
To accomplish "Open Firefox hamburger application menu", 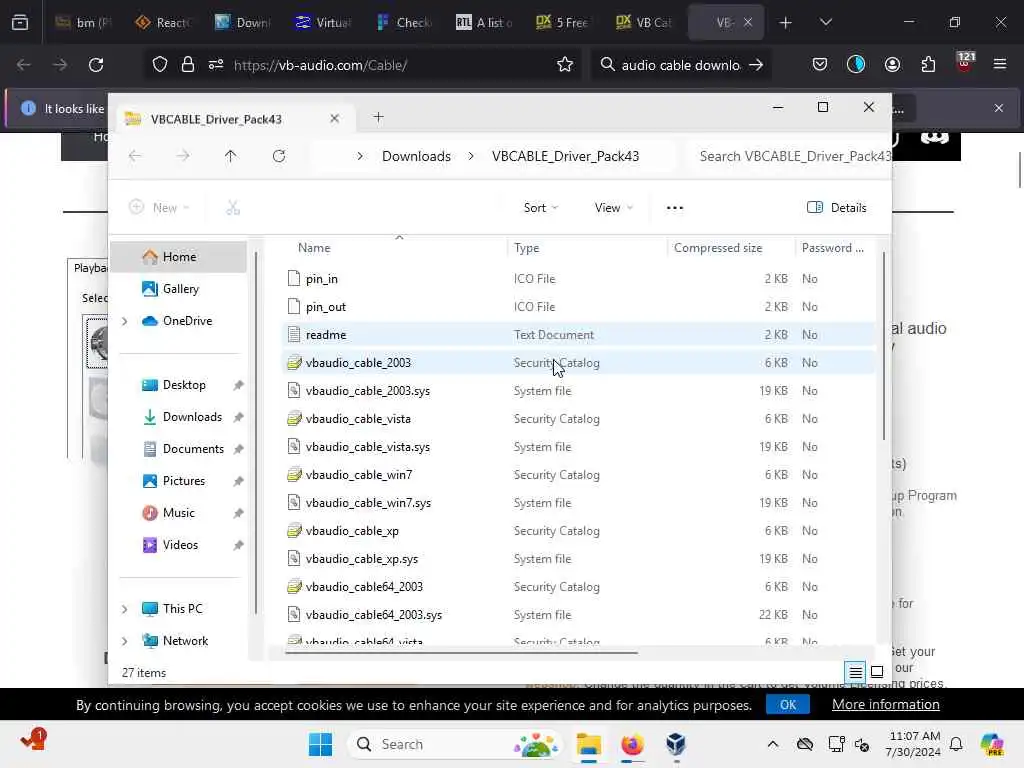I will tap(1000, 65).
